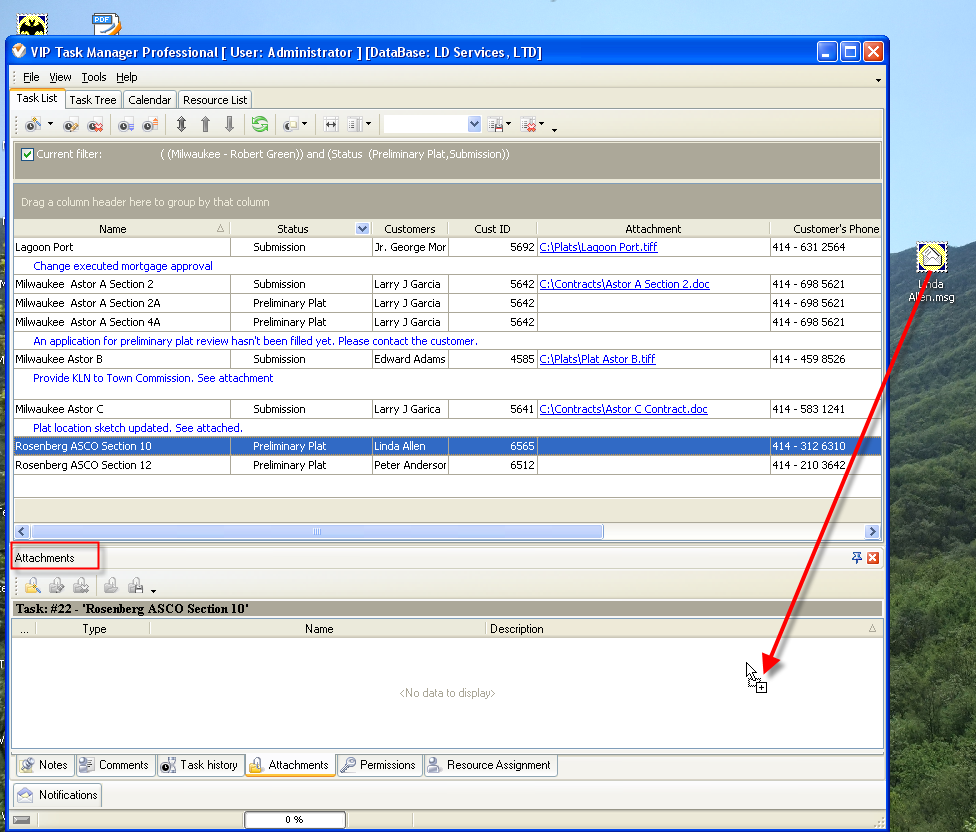Switch to the Task history tab
976x832 pixels.
(x=200, y=765)
